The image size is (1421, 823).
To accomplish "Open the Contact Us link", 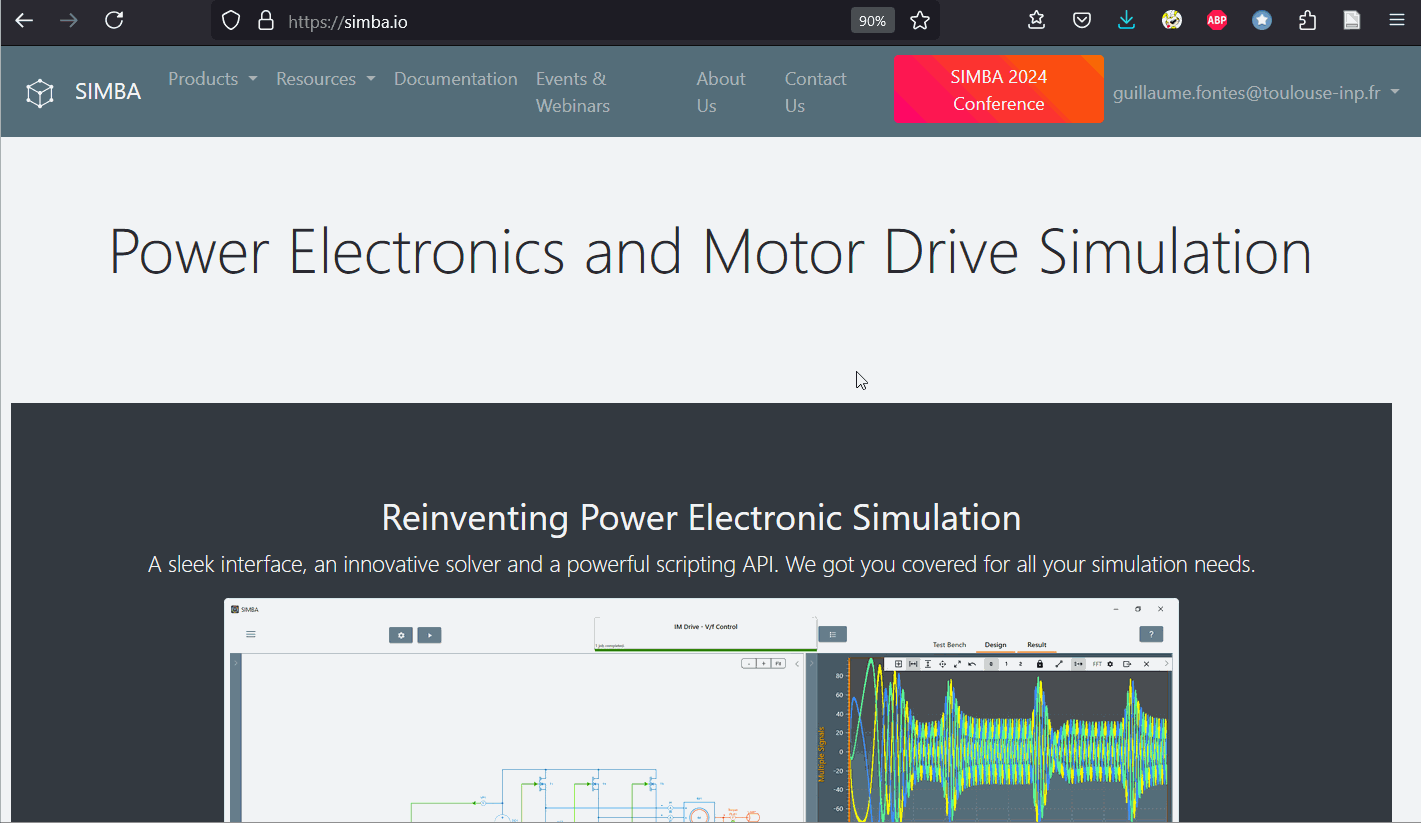I will click(814, 92).
